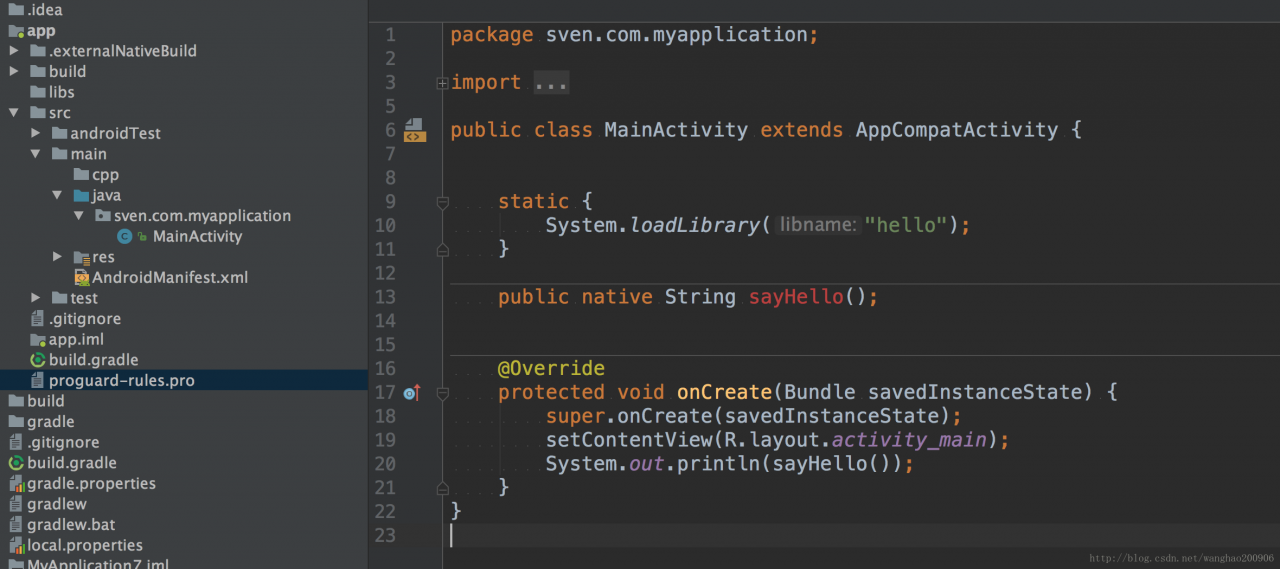Viewport: 1280px width, 569px height.
Task: Open related XML file gutter icon on line 6
Action: tap(414, 130)
